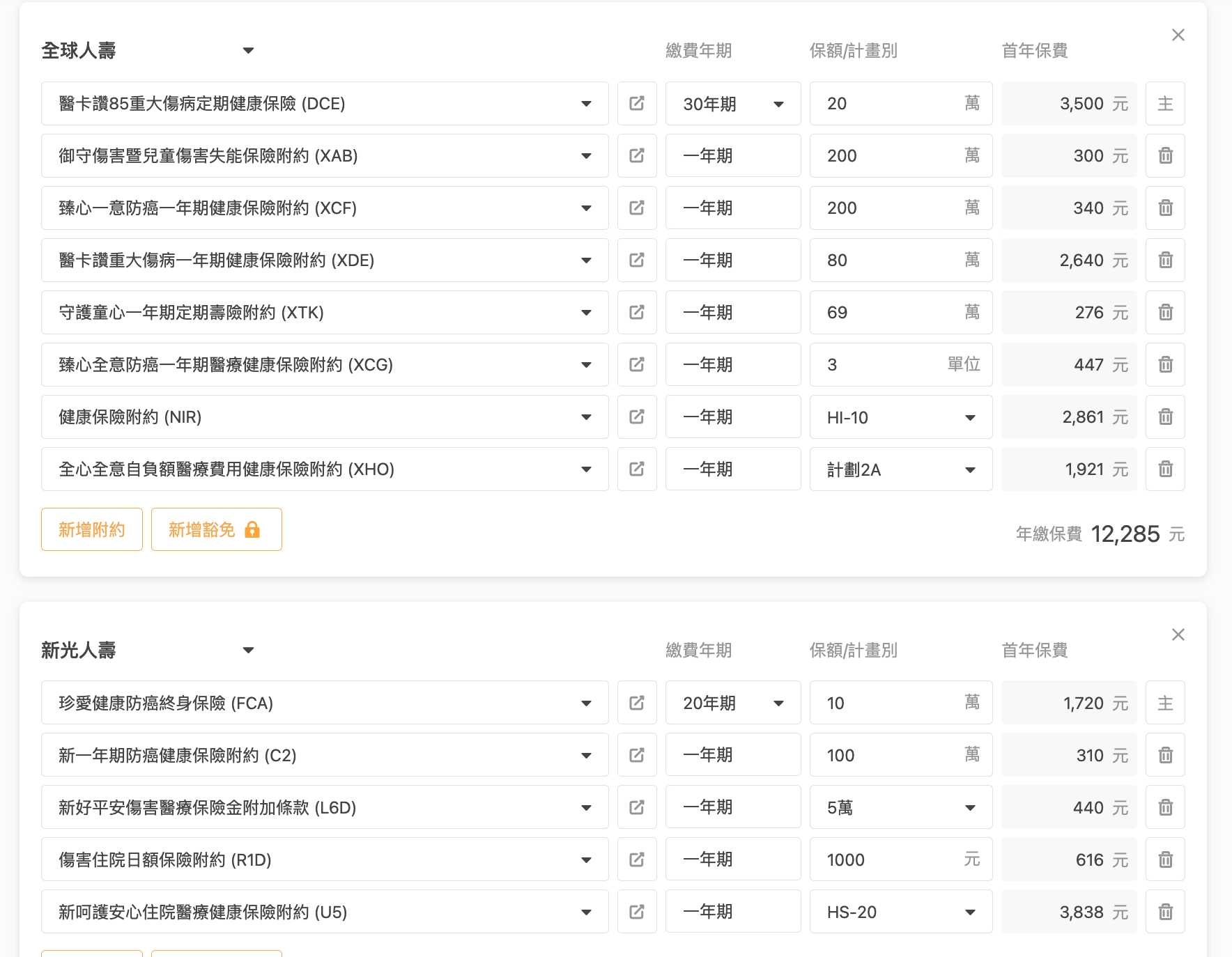Edit XAB coverage amount field showing 200
Viewport: 1232px width, 957px height.
pyautogui.click(x=901, y=156)
